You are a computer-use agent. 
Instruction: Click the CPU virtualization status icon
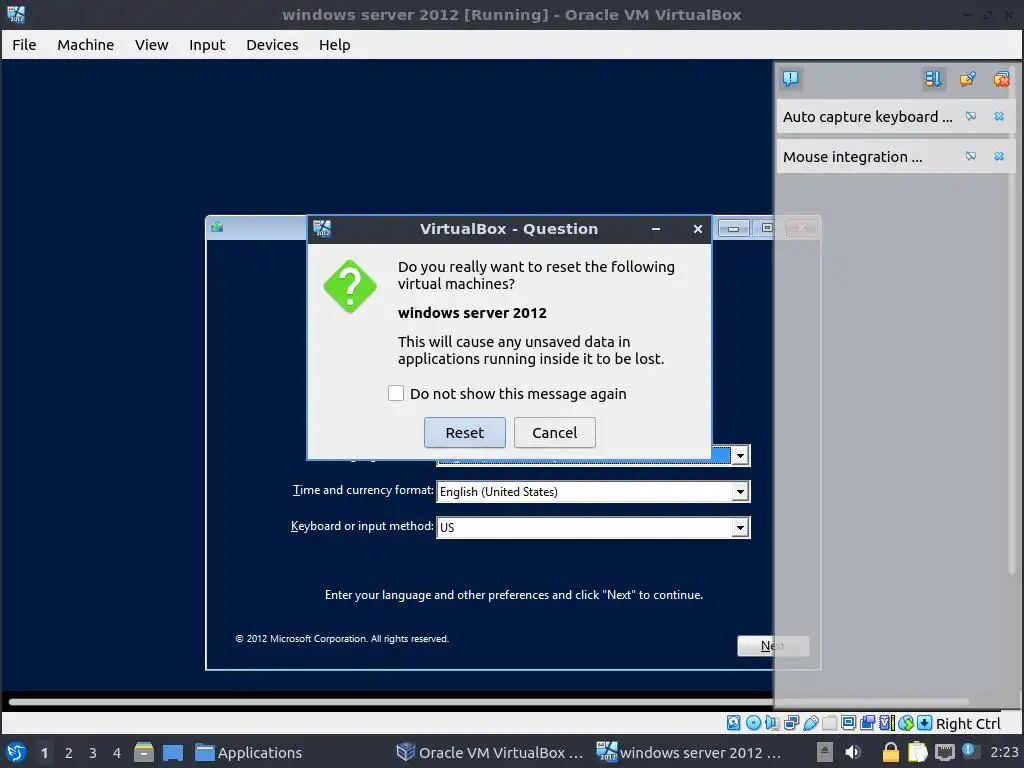[x=886, y=723]
